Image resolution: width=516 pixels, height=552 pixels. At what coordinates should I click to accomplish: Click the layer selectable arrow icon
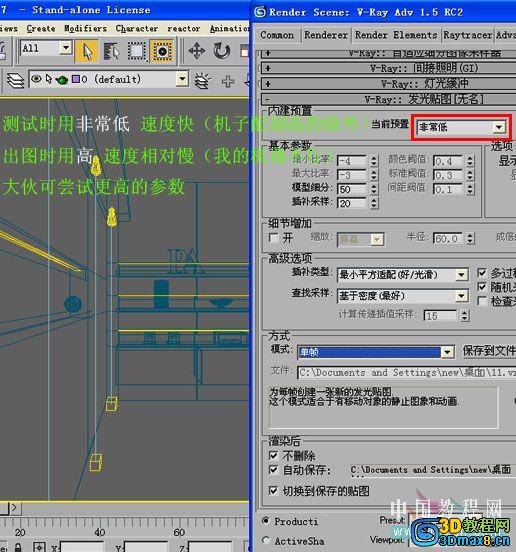click(49, 79)
